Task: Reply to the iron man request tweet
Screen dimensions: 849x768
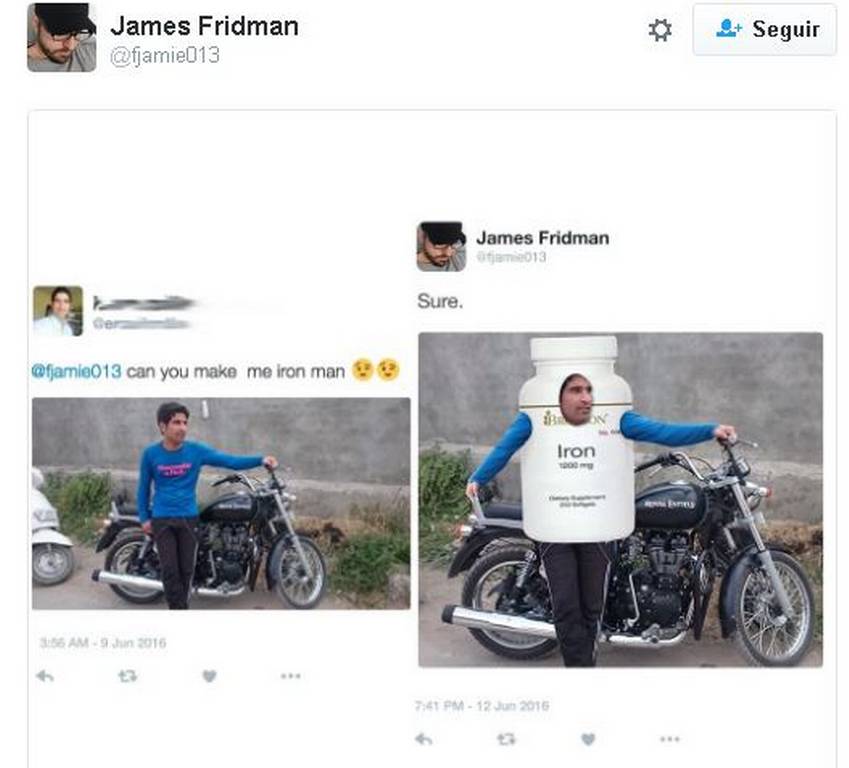Action: [45, 676]
